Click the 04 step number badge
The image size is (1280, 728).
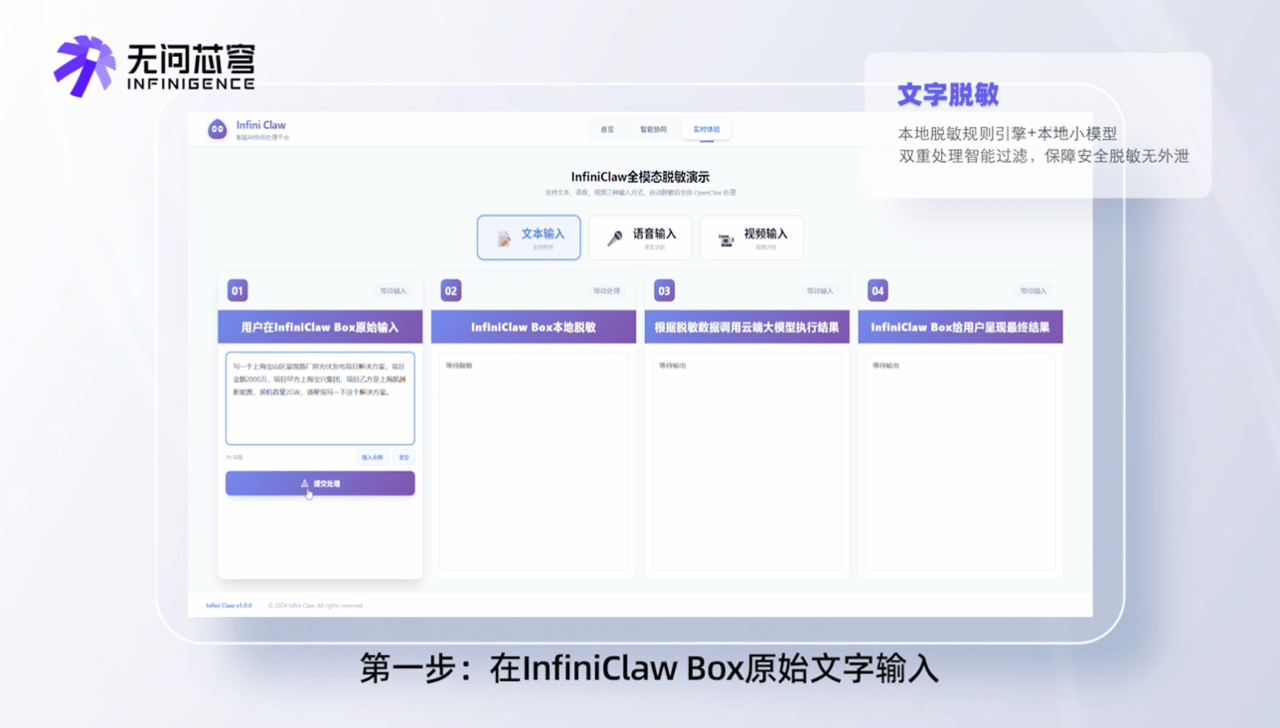[877, 290]
